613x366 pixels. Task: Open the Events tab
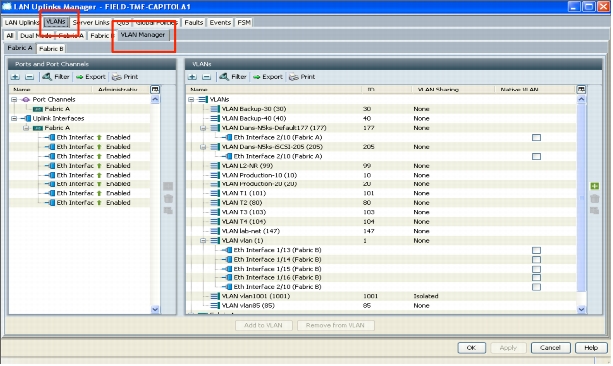click(x=220, y=23)
